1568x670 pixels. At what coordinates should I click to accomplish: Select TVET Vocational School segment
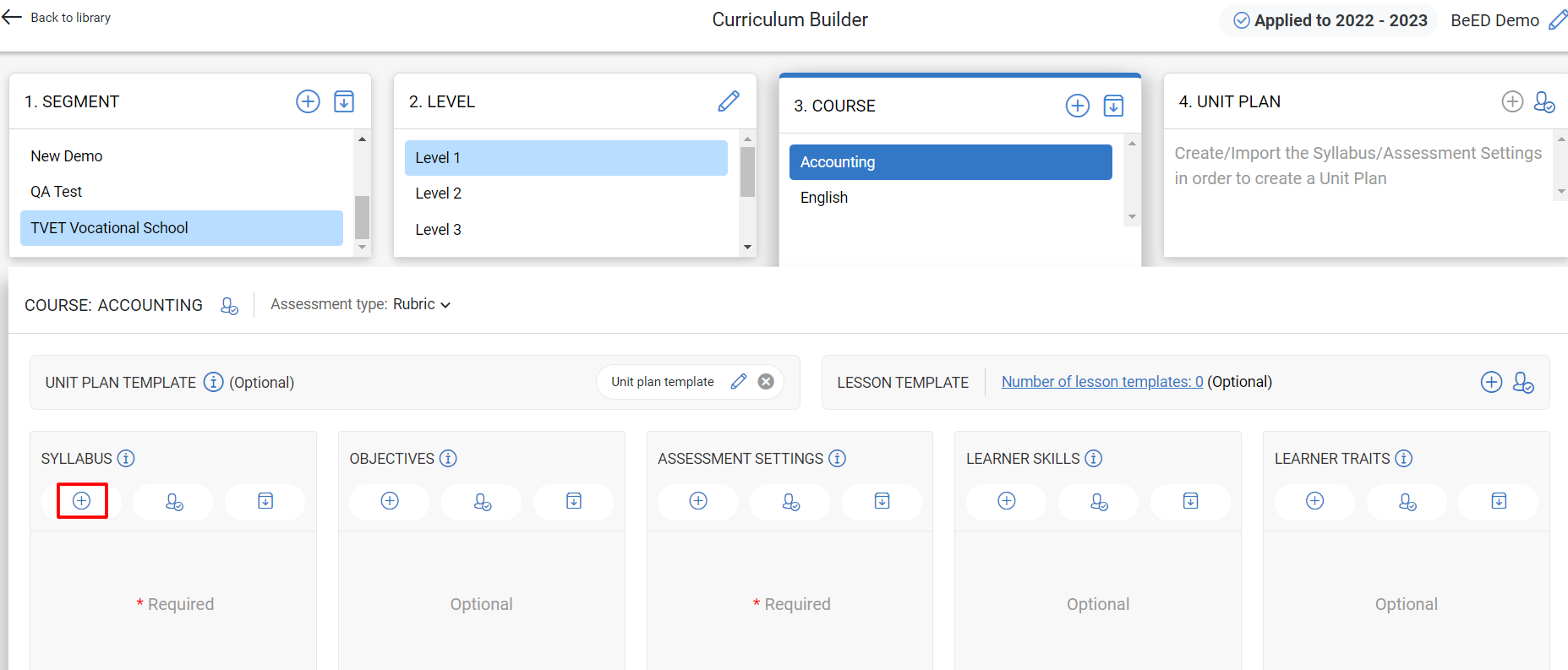click(x=182, y=228)
